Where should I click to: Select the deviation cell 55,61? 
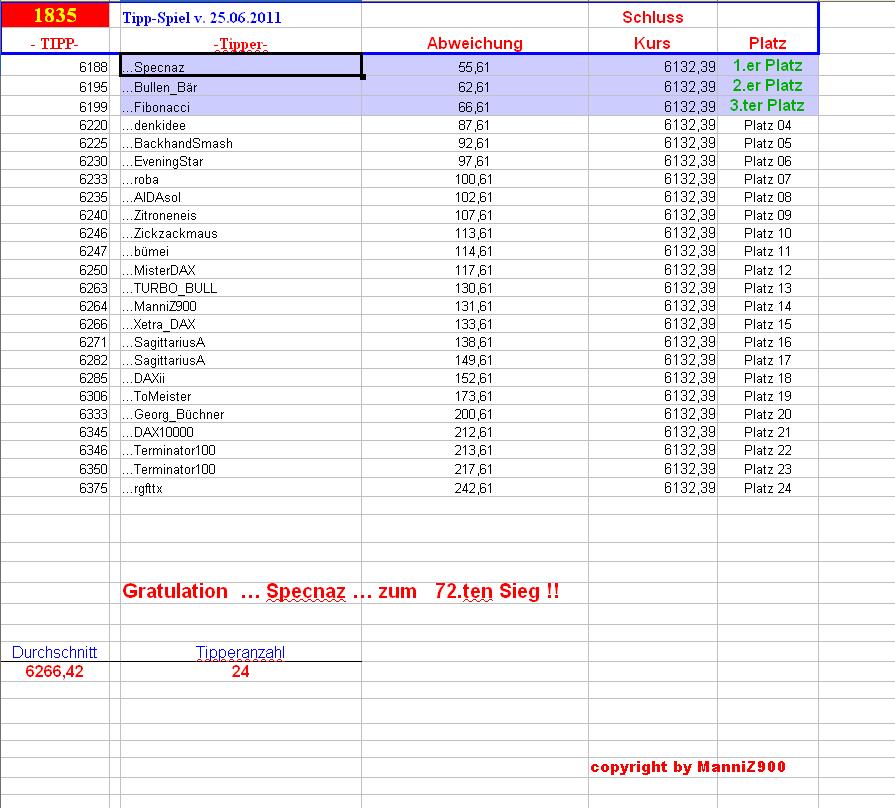pyautogui.click(x=474, y=67)
